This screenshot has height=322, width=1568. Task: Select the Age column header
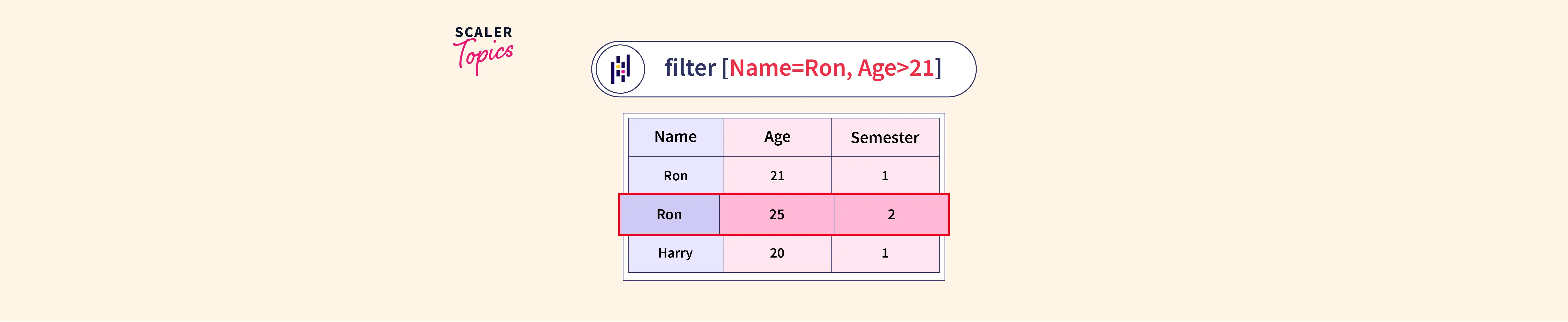point(777,137)
